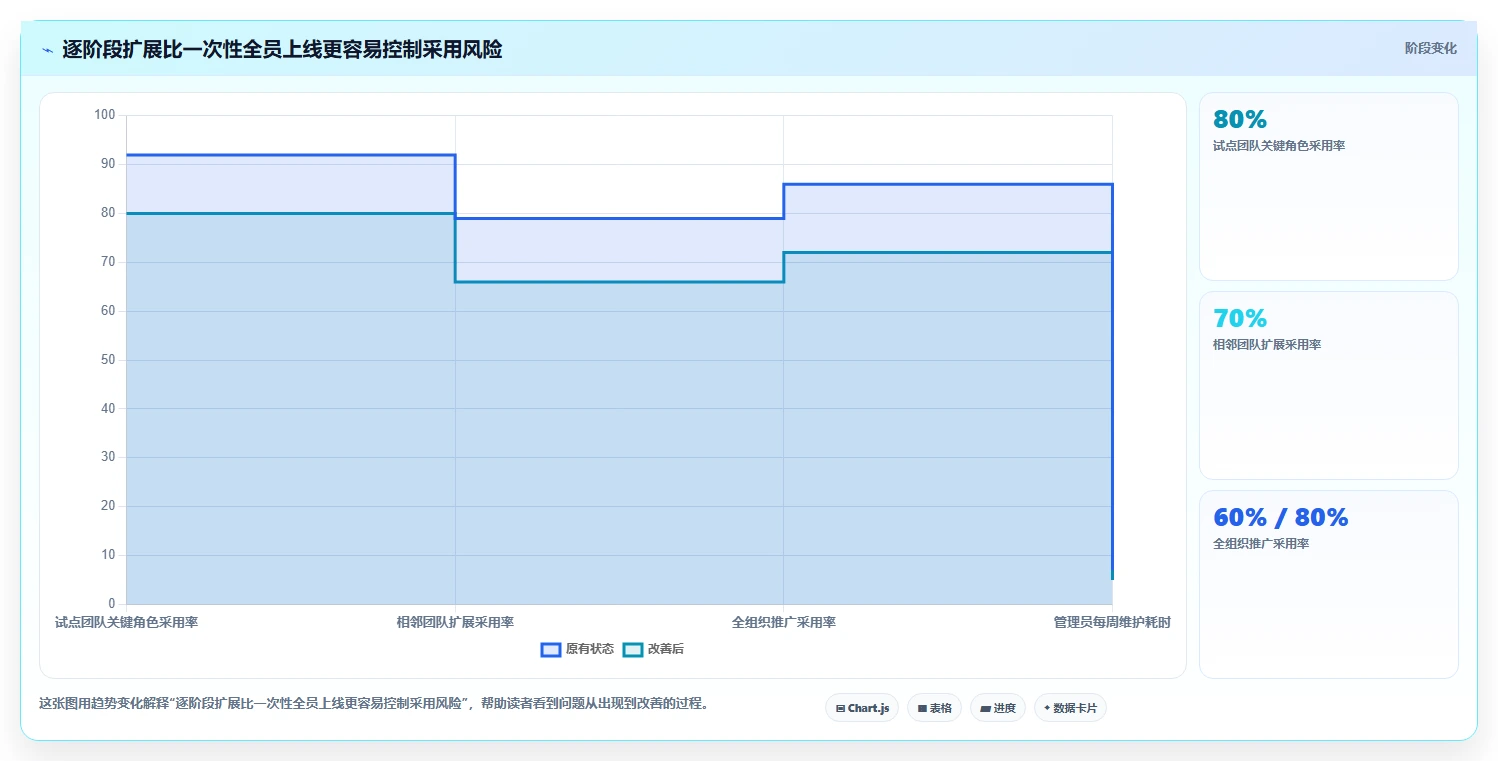Viewport: 1498px width, 761px height.
Task: Click x-axis label 相邻团队扩展采用率
Action: click(x=455, y=622)
